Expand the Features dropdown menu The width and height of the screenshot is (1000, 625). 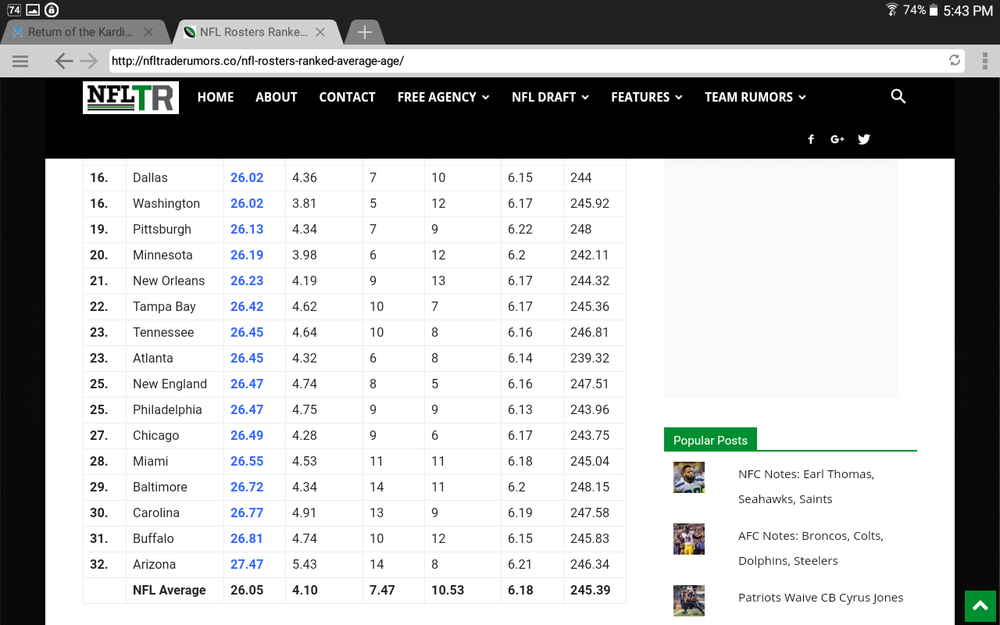647,97
